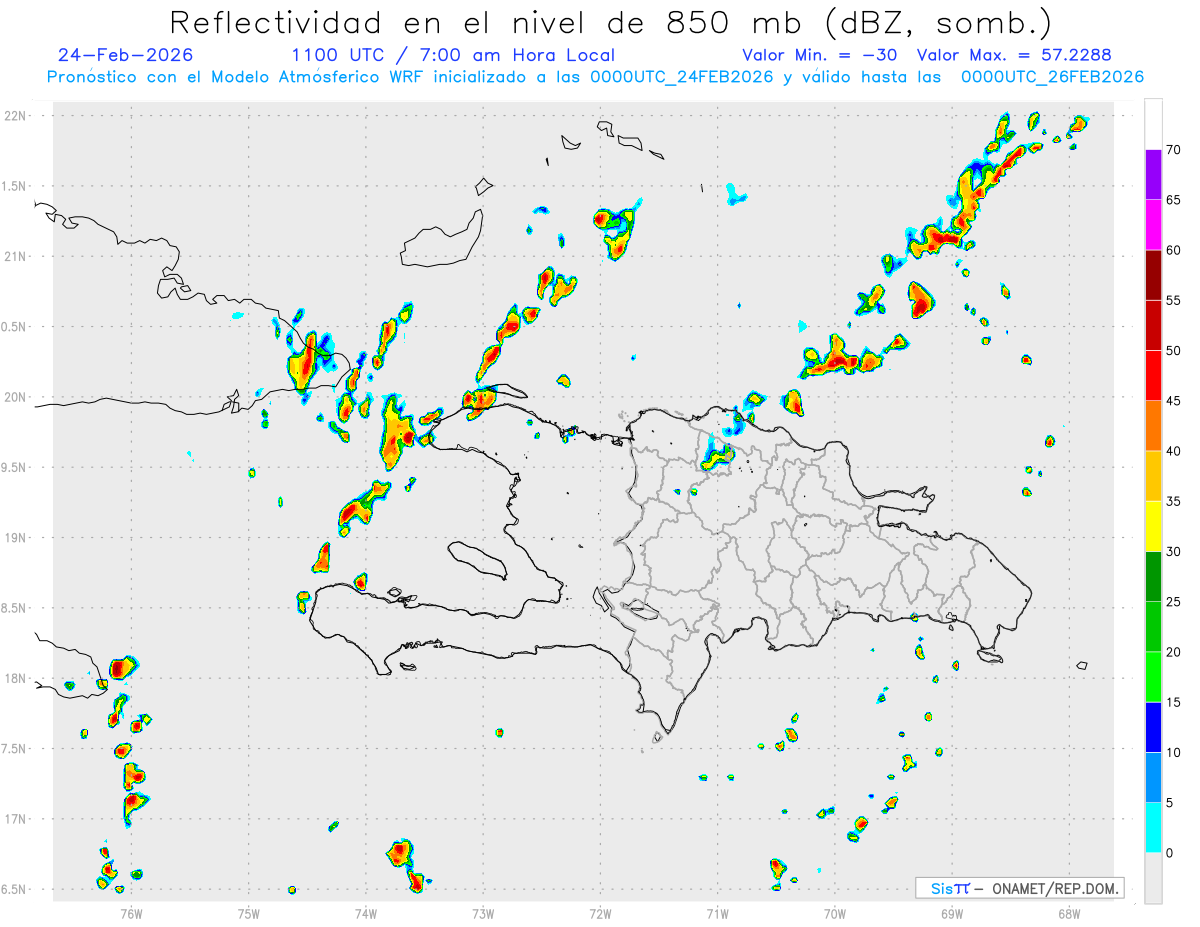Select the '71W' longitude axis label
The width and height of the screenshot is (1200, 927).
pos(717,913)
